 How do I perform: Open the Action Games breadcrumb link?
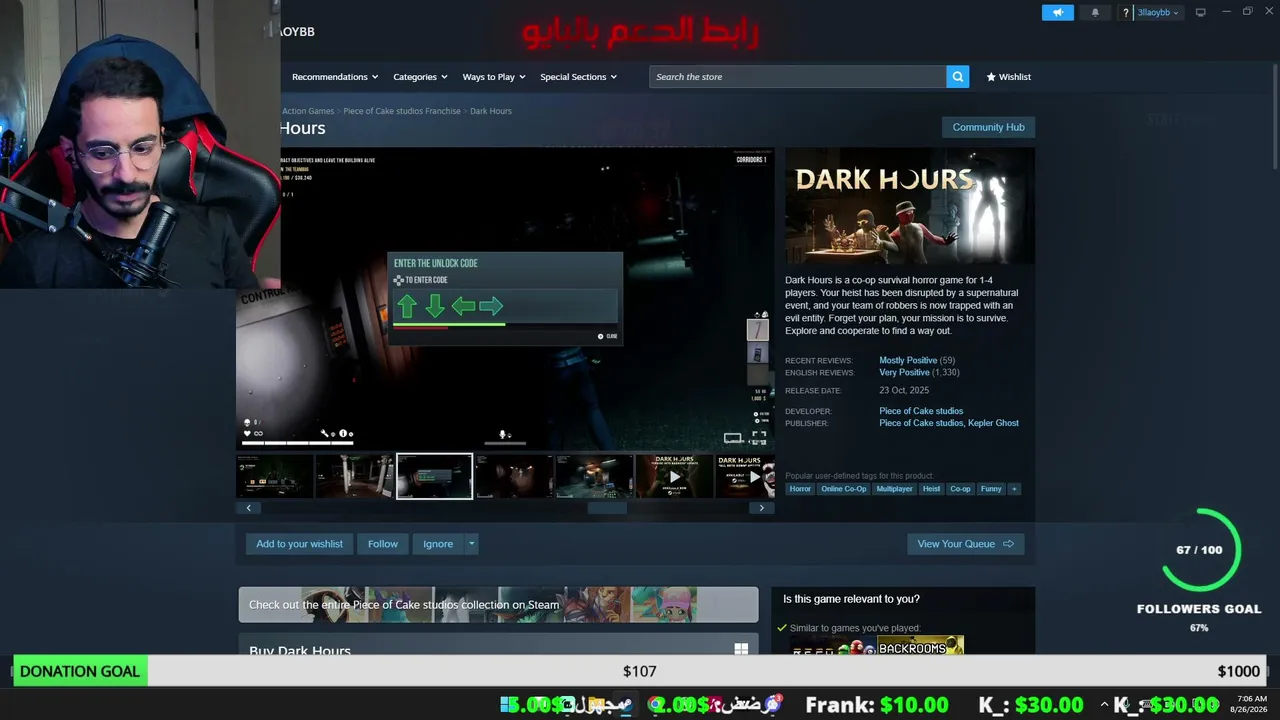tap(308, 111)
